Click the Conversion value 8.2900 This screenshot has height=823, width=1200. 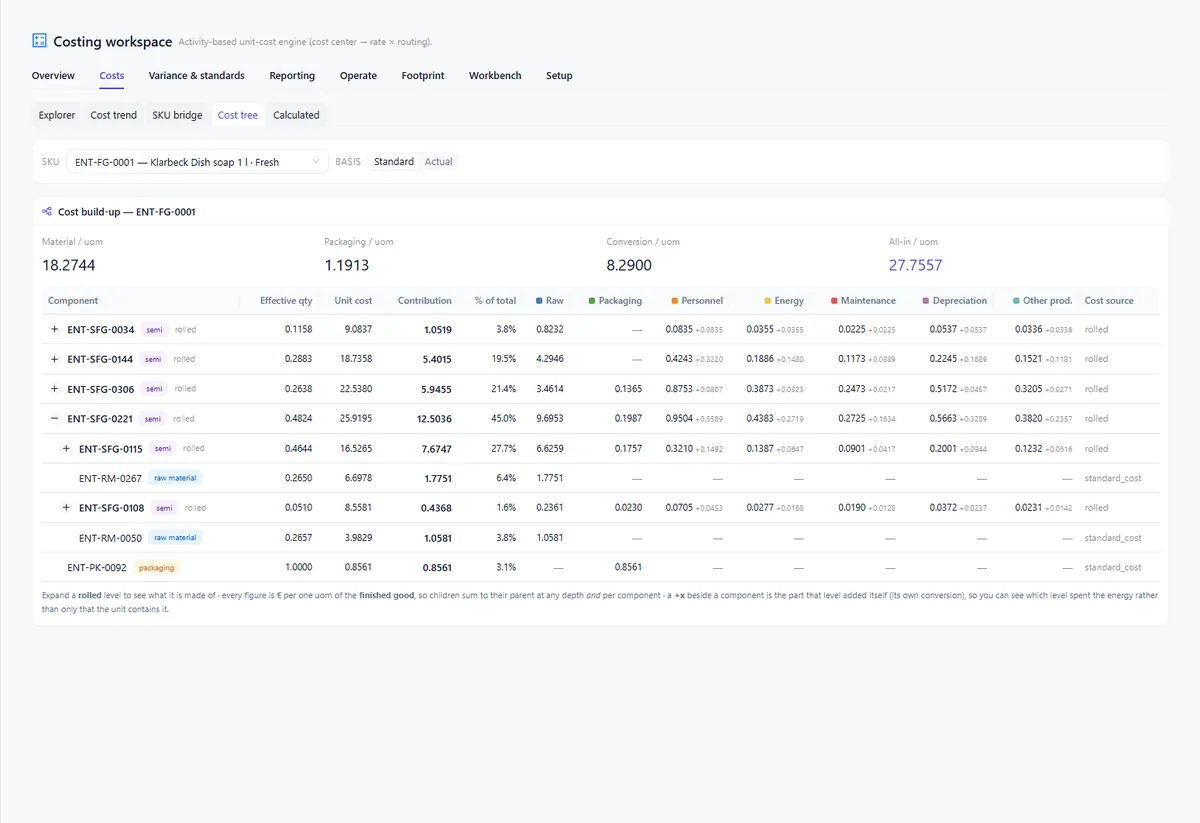(x=629, y=266)
